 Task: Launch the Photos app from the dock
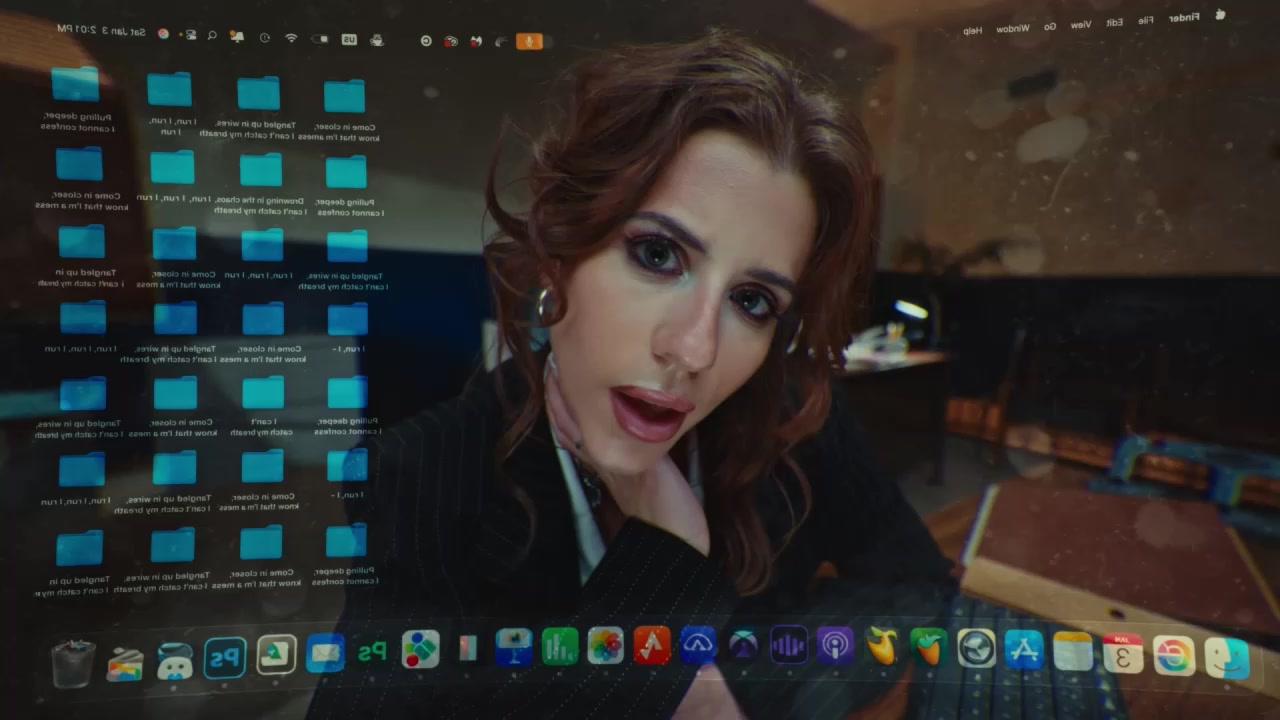(x=605, y=646)
